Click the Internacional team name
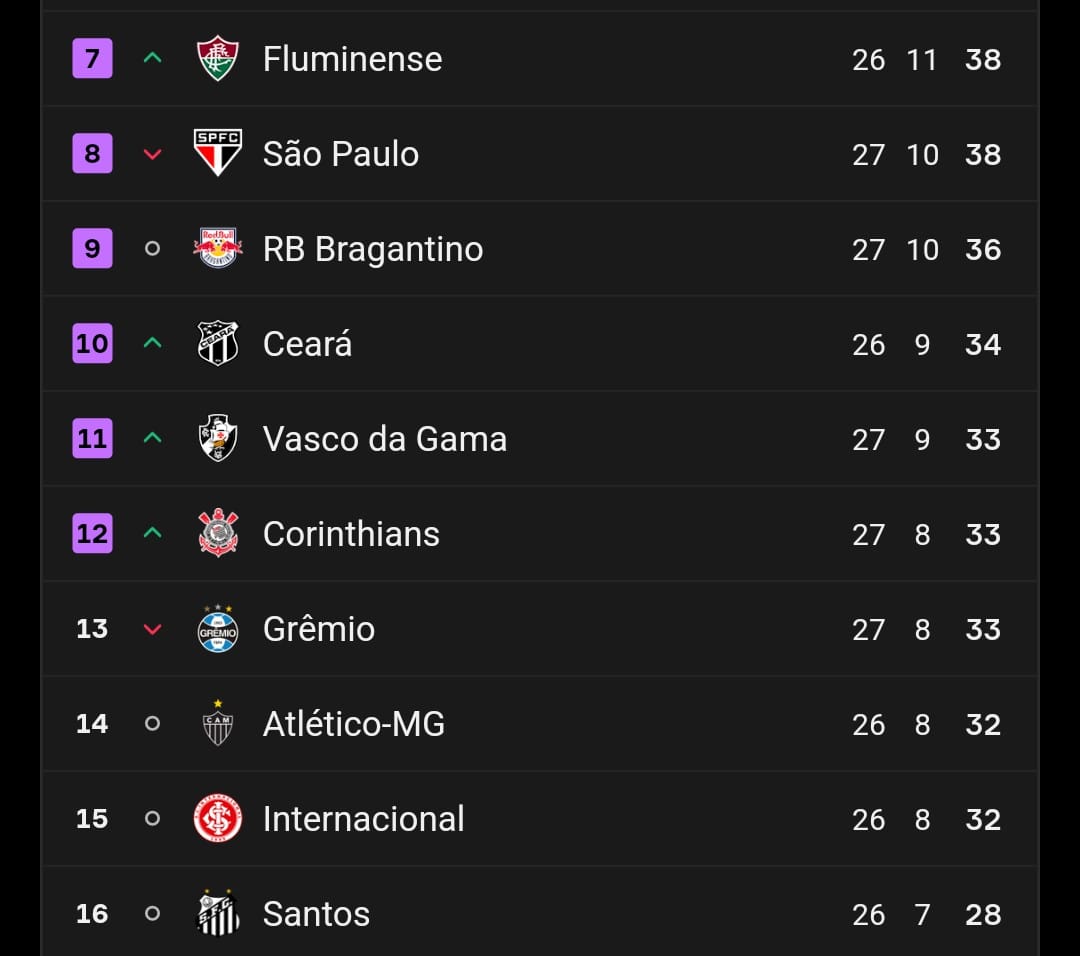Image resolution: width=1080 pixels, height=956 pixels. coord(363,819)
